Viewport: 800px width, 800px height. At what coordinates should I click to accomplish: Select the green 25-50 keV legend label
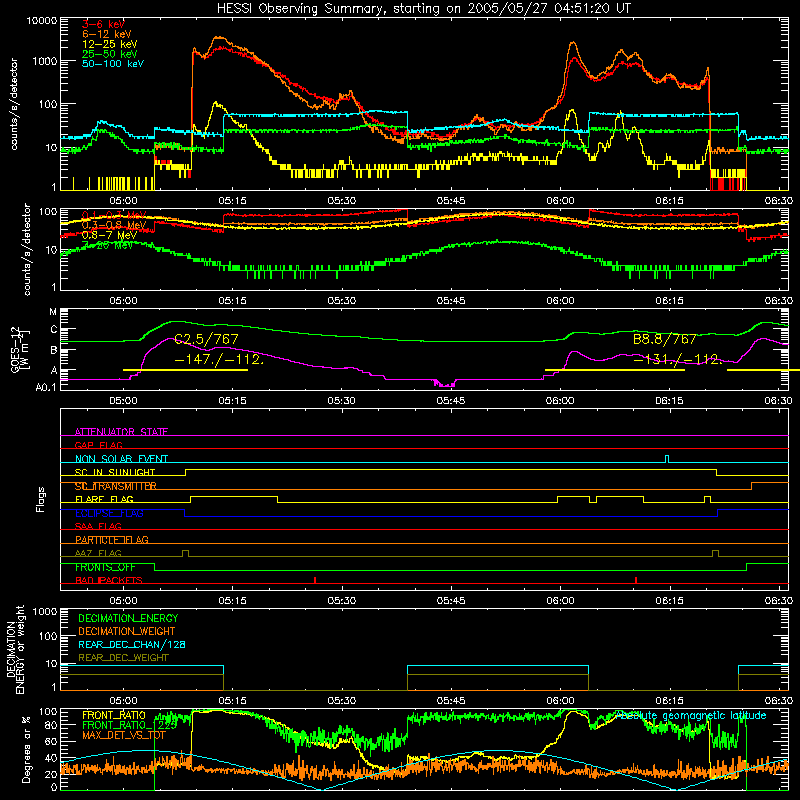coord(109,54)
